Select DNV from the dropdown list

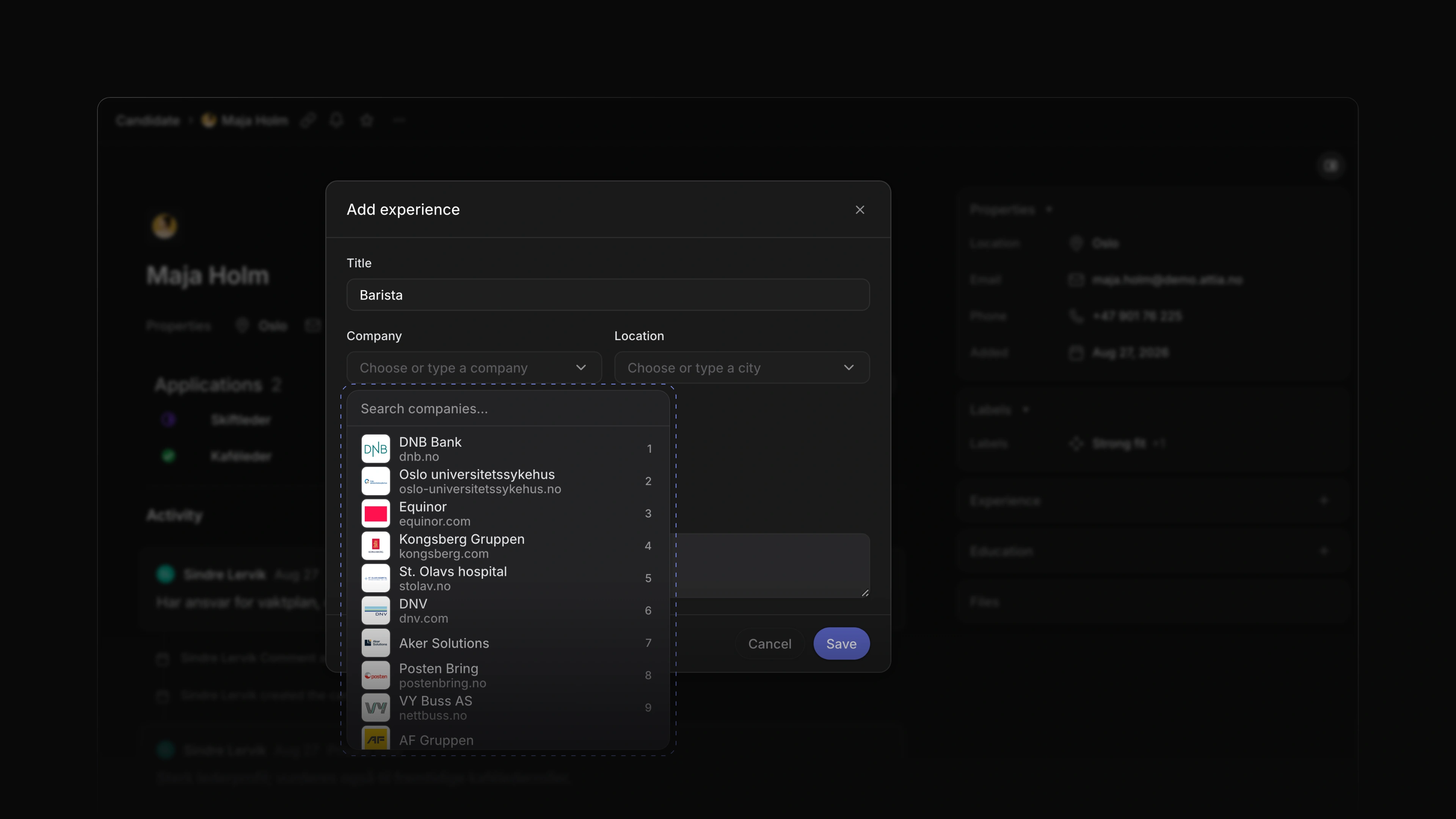508,610
